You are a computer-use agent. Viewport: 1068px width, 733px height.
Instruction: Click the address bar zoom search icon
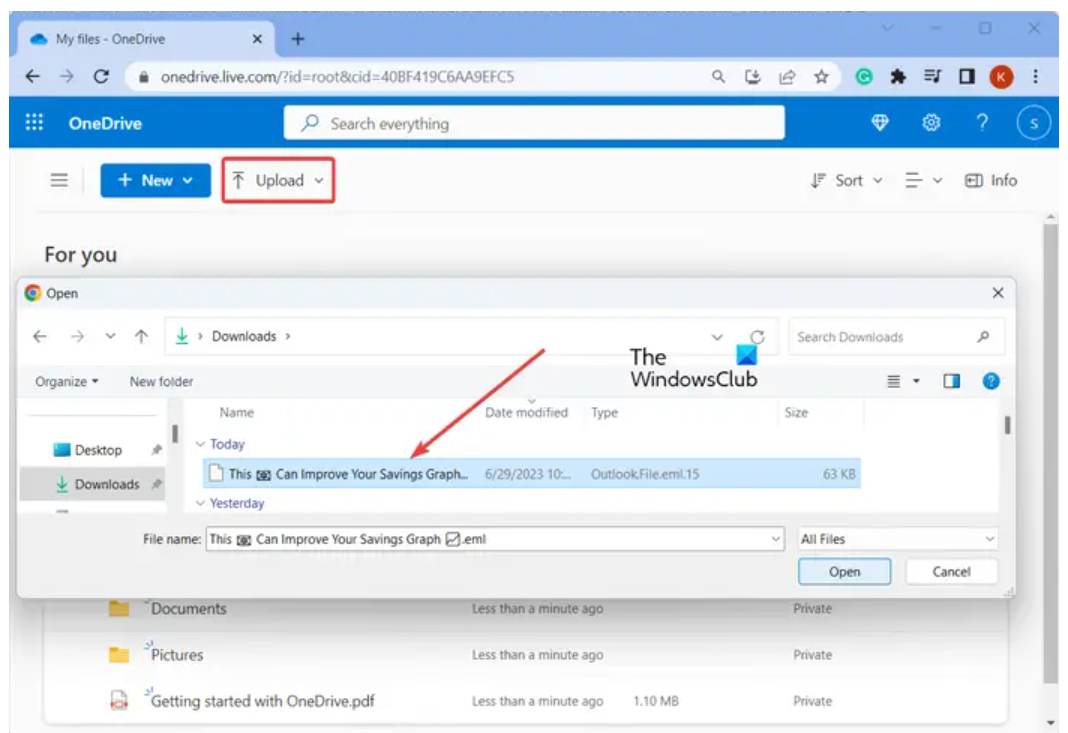click(x=718, y=76)
